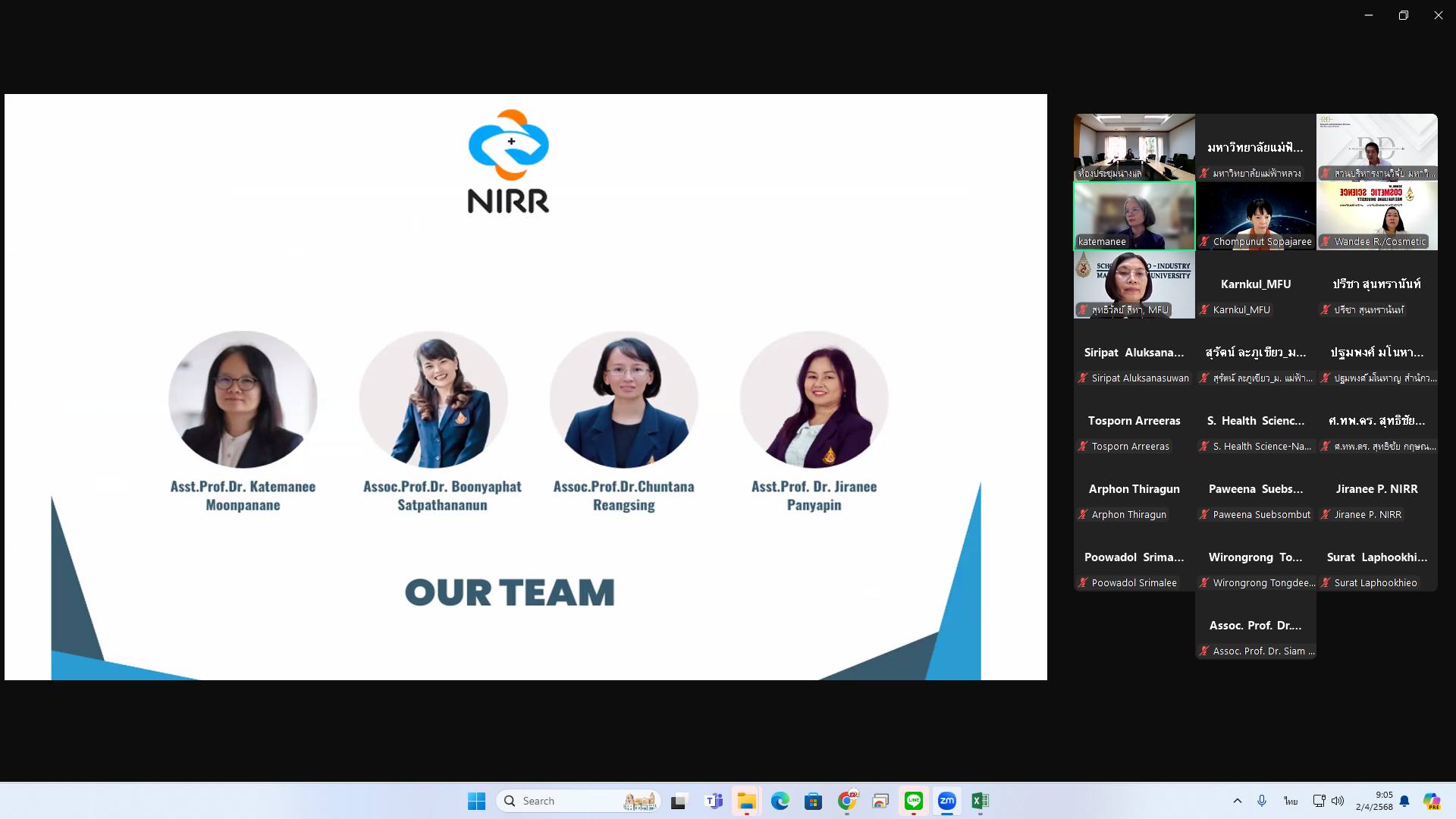Image resolution: width=1456 pixels, height=819 pixels.
Task: Click the Jiranee Panyapin name caption
Action: coord(814,495)
